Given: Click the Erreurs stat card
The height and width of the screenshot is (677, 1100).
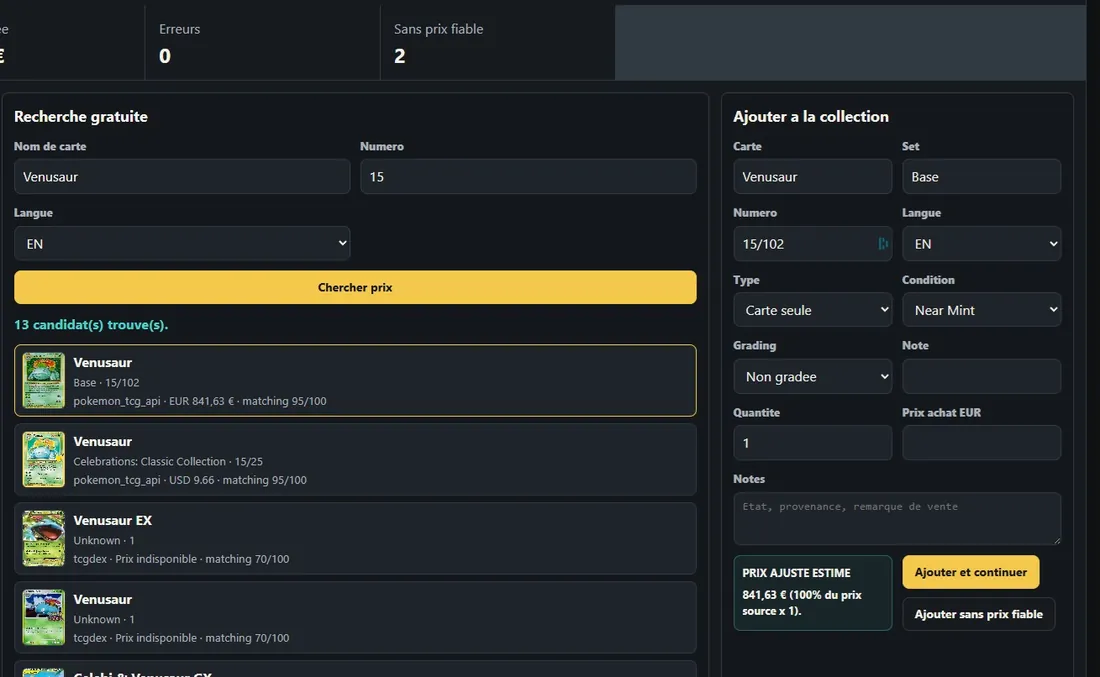Looking at the screenshot, I should [262, 42].
